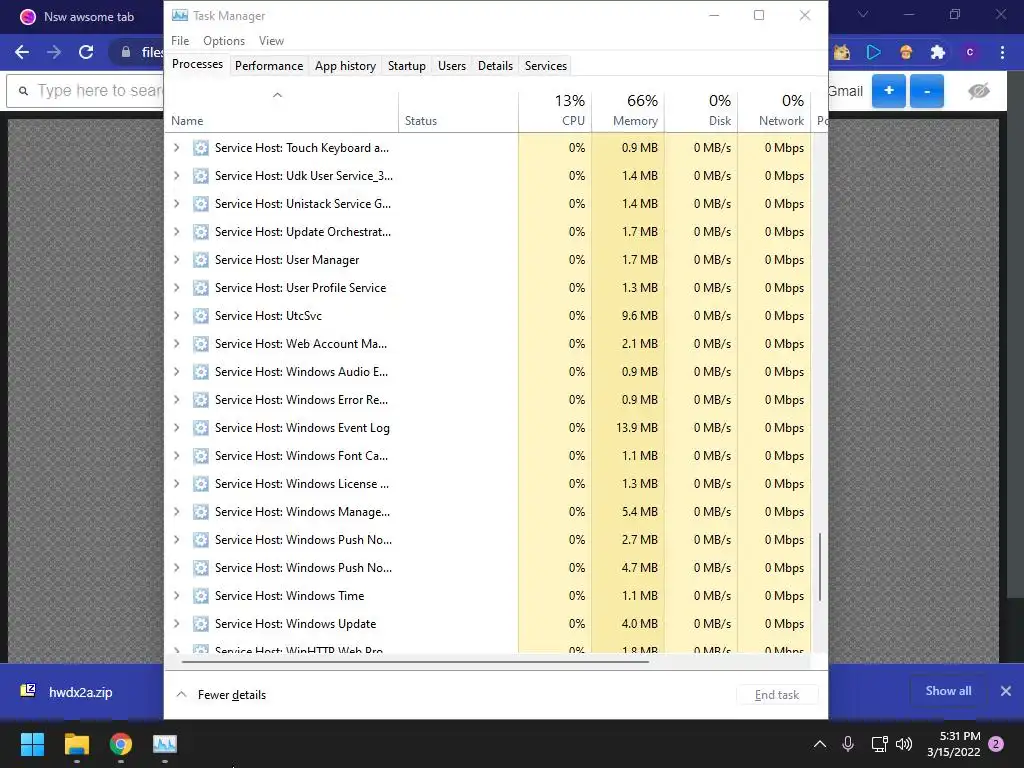
Task: Sort processes by CPU column
Action: pyautogui.click(x=556, y=110)
